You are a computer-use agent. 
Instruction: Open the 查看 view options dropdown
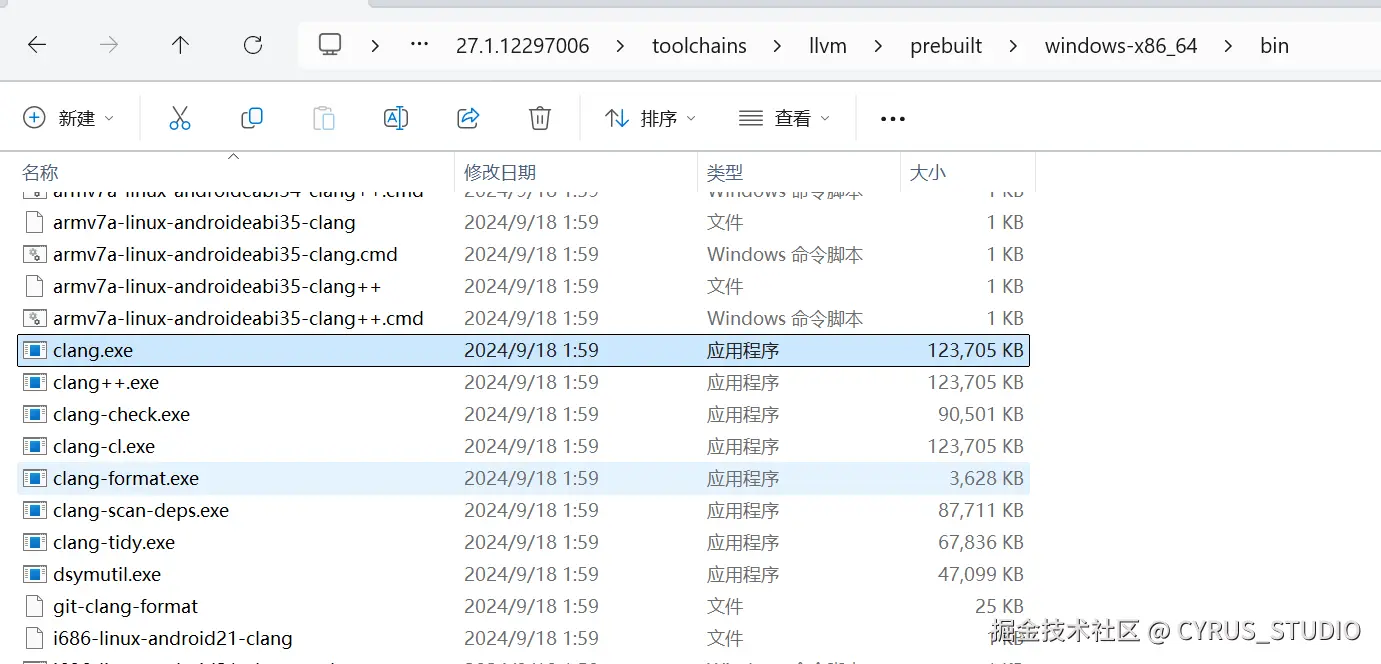pos(786,117)
